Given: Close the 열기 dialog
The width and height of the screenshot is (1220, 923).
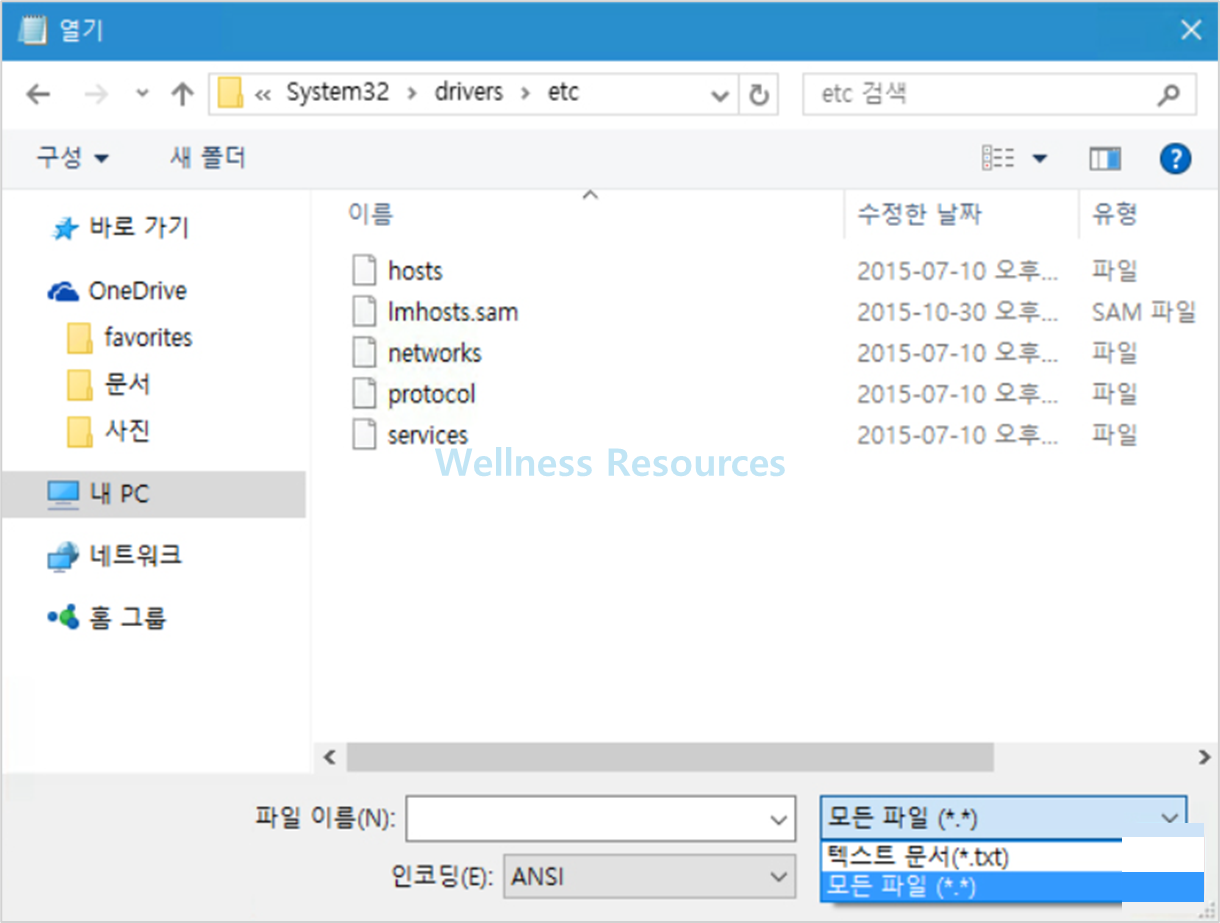Looking at the screenshot, I should [x=1190, y=30].
